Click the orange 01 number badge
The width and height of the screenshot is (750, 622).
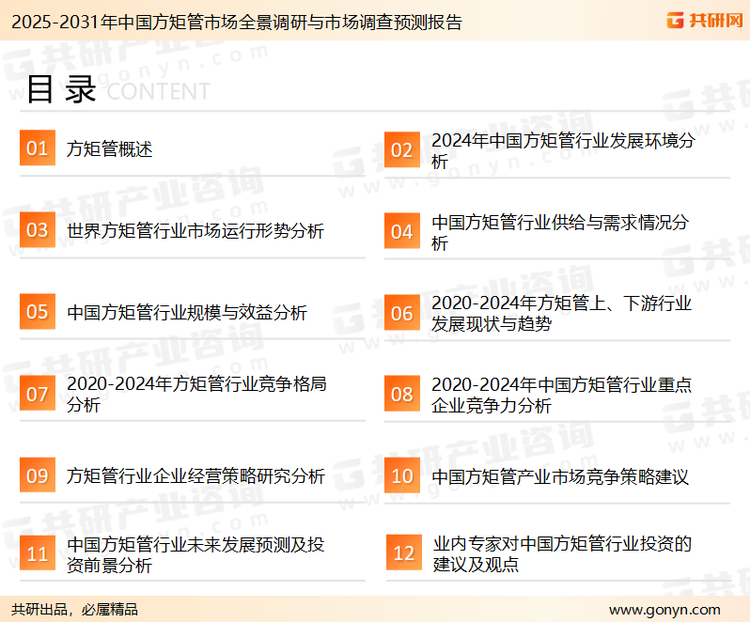point(37,149)
